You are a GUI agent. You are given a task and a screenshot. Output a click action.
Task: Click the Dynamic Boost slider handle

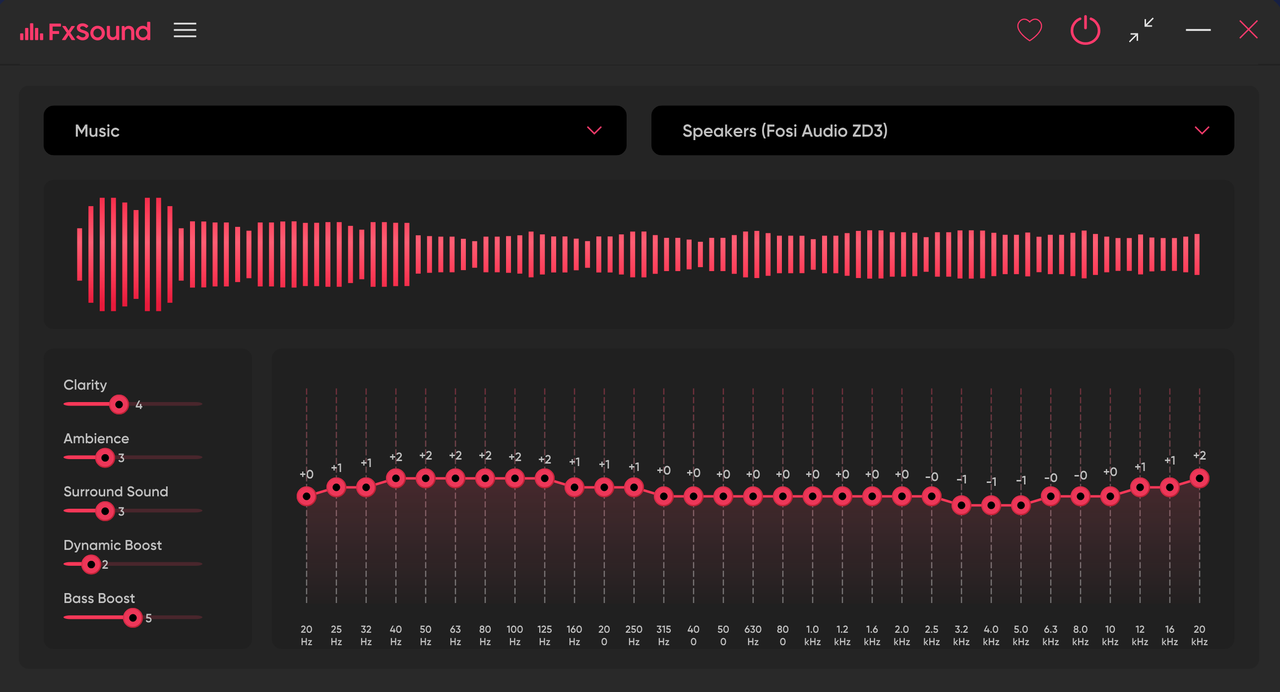coord(91,564)
